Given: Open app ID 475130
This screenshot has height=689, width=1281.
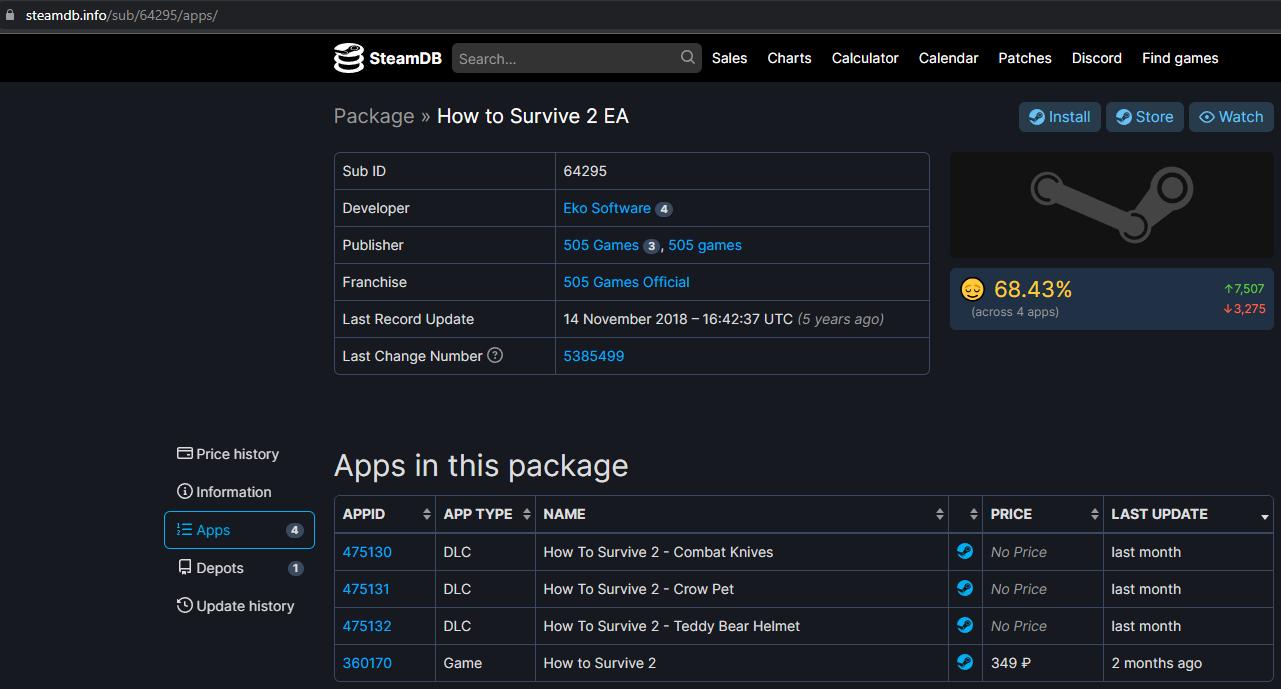Looking at the screenshot, I should 367,552.
